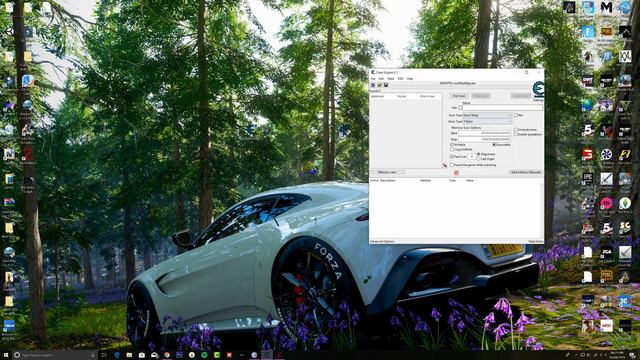Check Pause the game while scanning
Screen dimensions: 640x360
pyautogui.click(x=452, y=165)
